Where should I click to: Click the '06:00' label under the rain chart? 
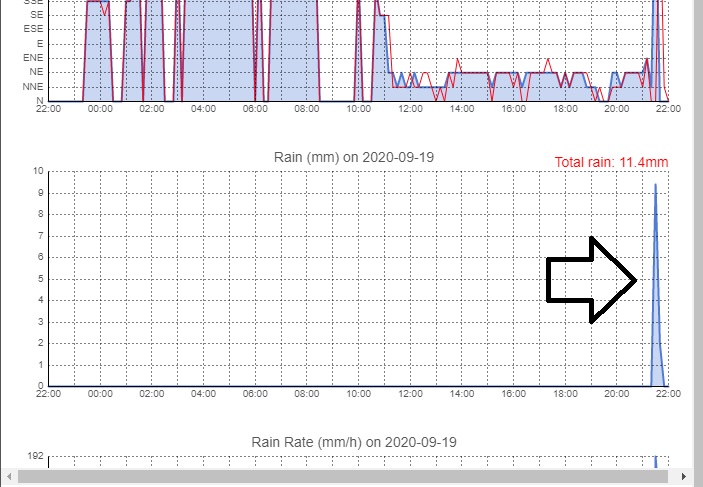click(x=255, y=394)
